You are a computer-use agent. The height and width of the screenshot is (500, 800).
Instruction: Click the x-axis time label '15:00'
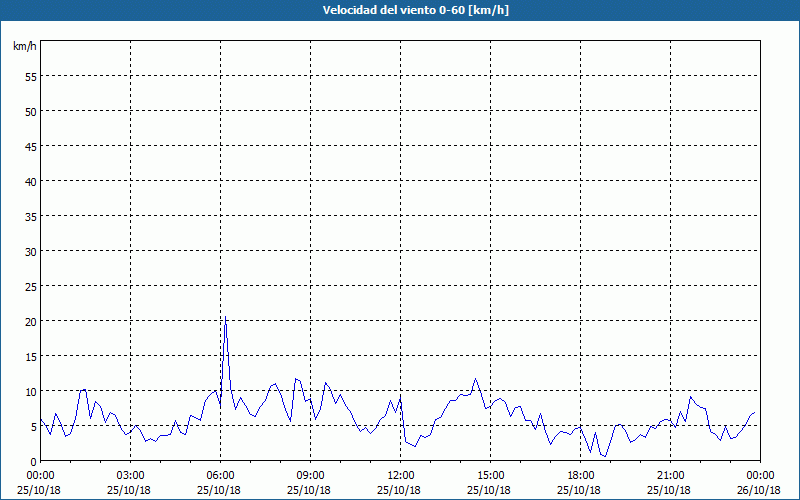(x=490, y=476)
